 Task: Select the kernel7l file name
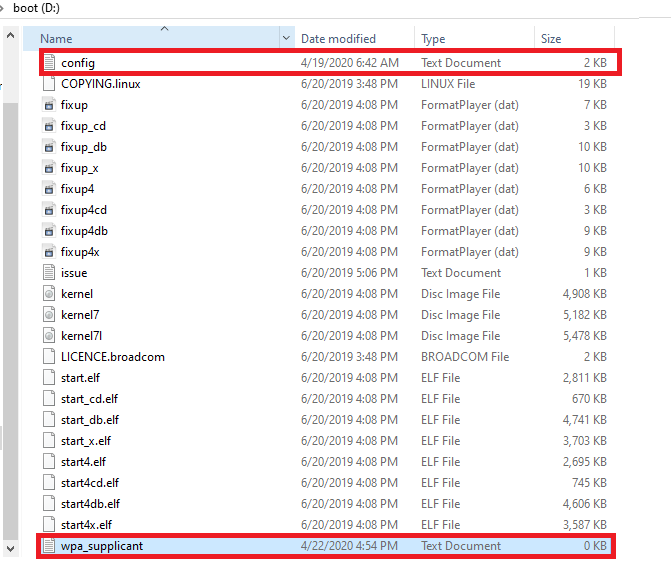pos(81,336)
